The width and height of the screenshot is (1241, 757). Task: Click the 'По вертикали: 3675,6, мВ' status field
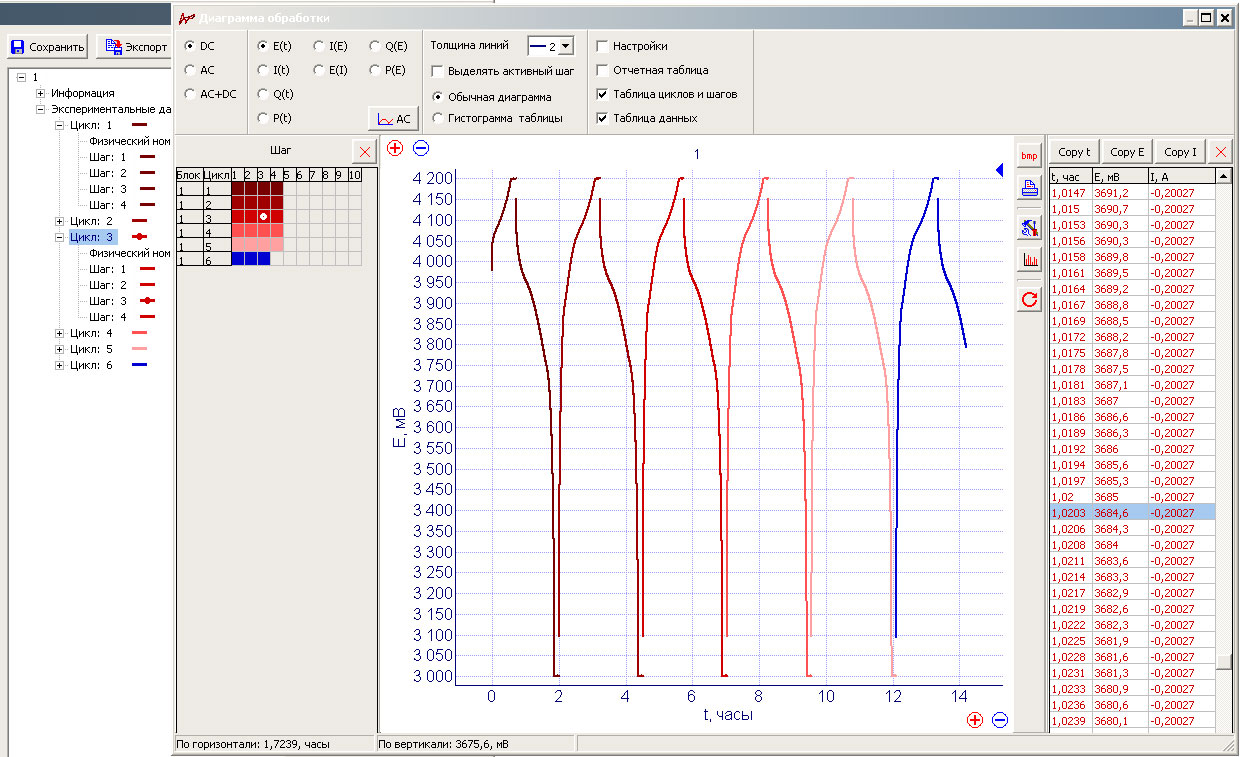pos(475,745)
